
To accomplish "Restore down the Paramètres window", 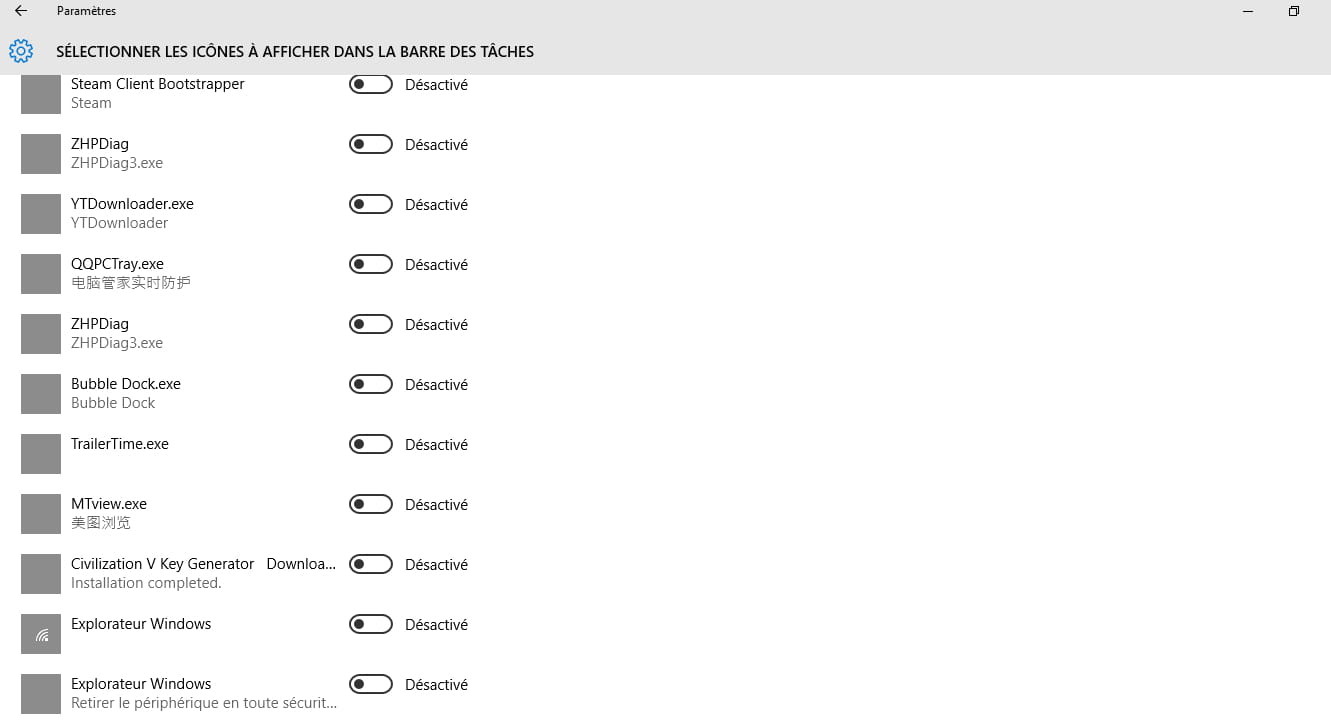I will [x=1293, y=11].
